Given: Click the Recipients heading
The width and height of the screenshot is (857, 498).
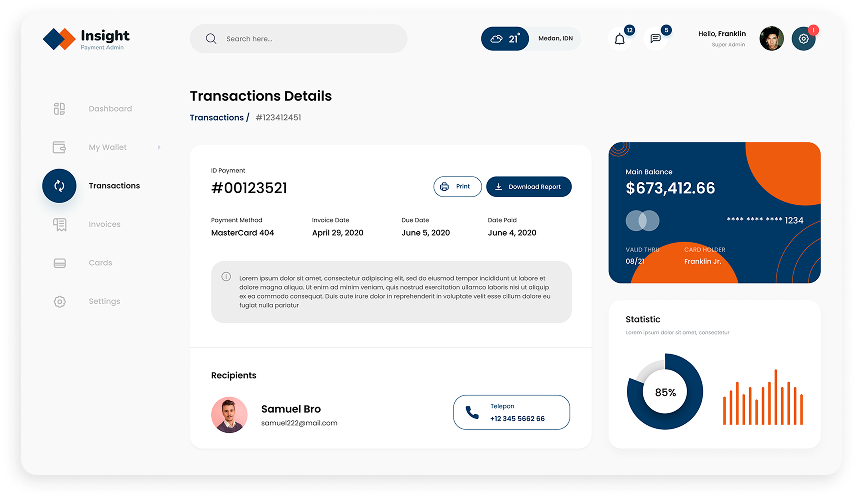Looking at the screenshot, I should [x=233, y=376].
